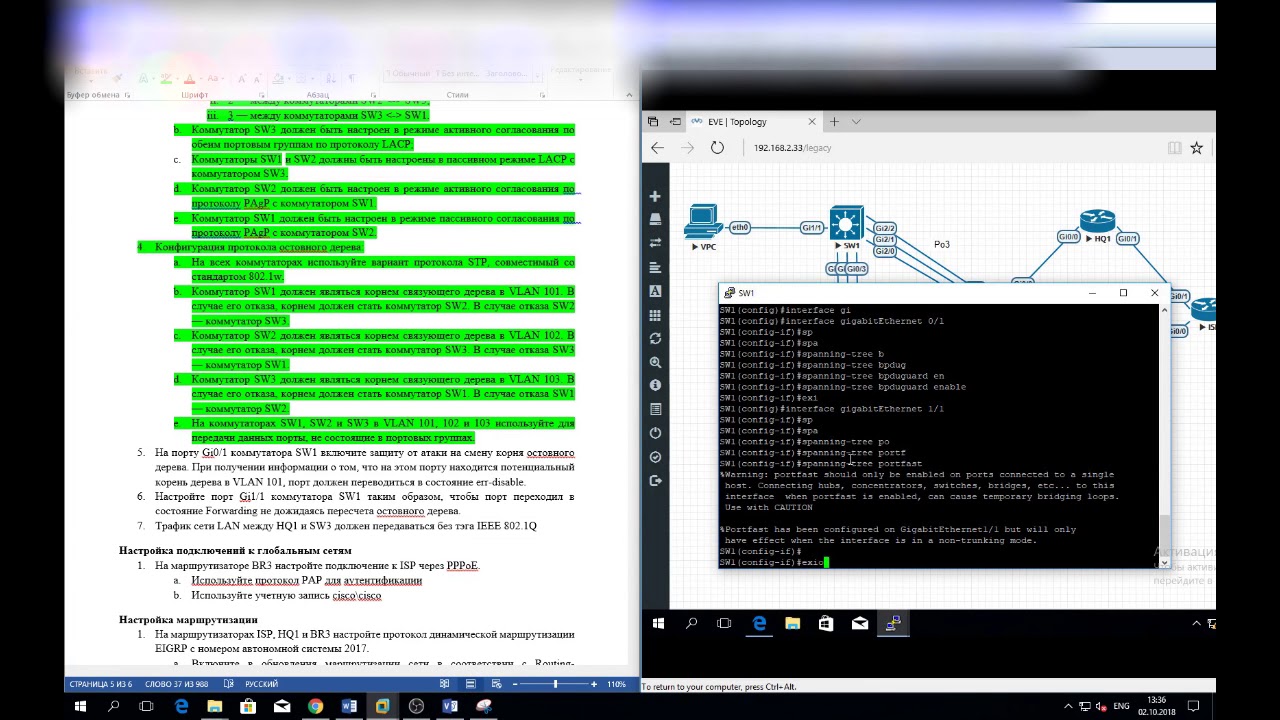Click the text objects 'A' icon in EVE sidebar
The height and width of the screenshot is (720, 1280).
pos(655,291)
